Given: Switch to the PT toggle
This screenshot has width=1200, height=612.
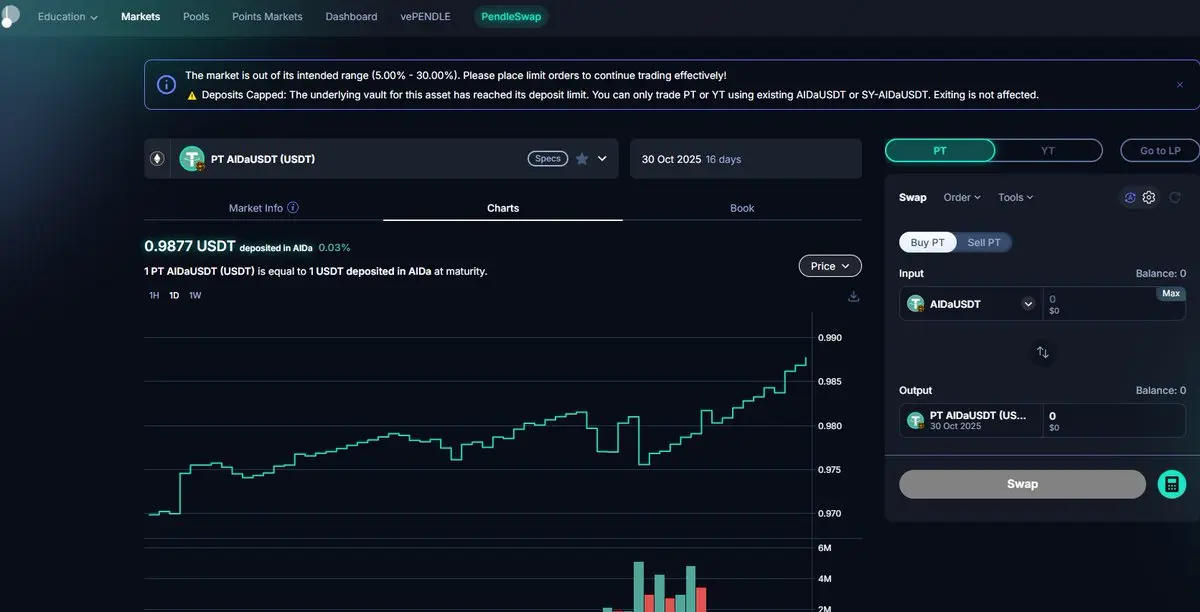Looking at the screenshot, I should [940, 150].
